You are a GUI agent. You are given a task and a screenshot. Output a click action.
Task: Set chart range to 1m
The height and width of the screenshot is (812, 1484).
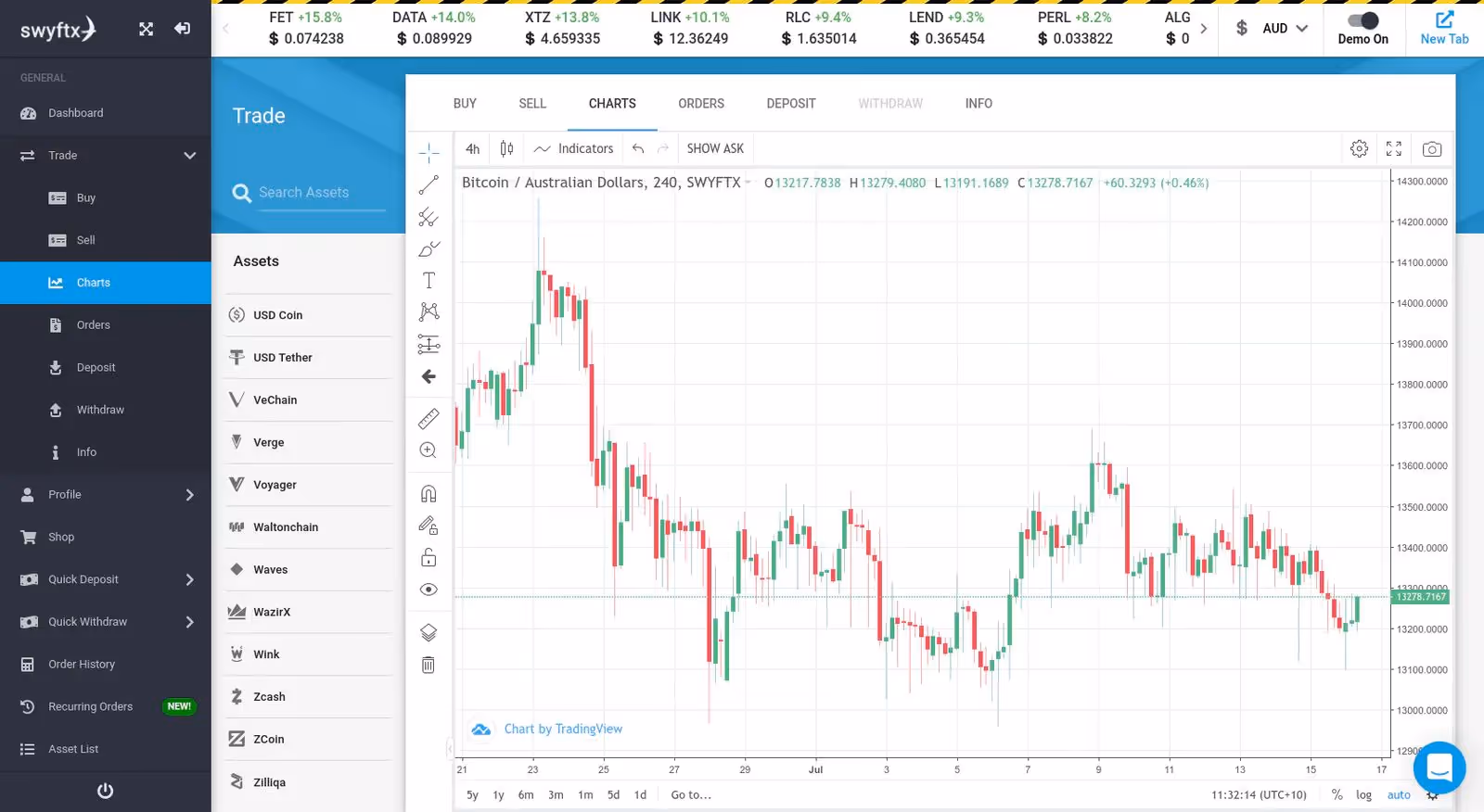[x=585, y=794]
